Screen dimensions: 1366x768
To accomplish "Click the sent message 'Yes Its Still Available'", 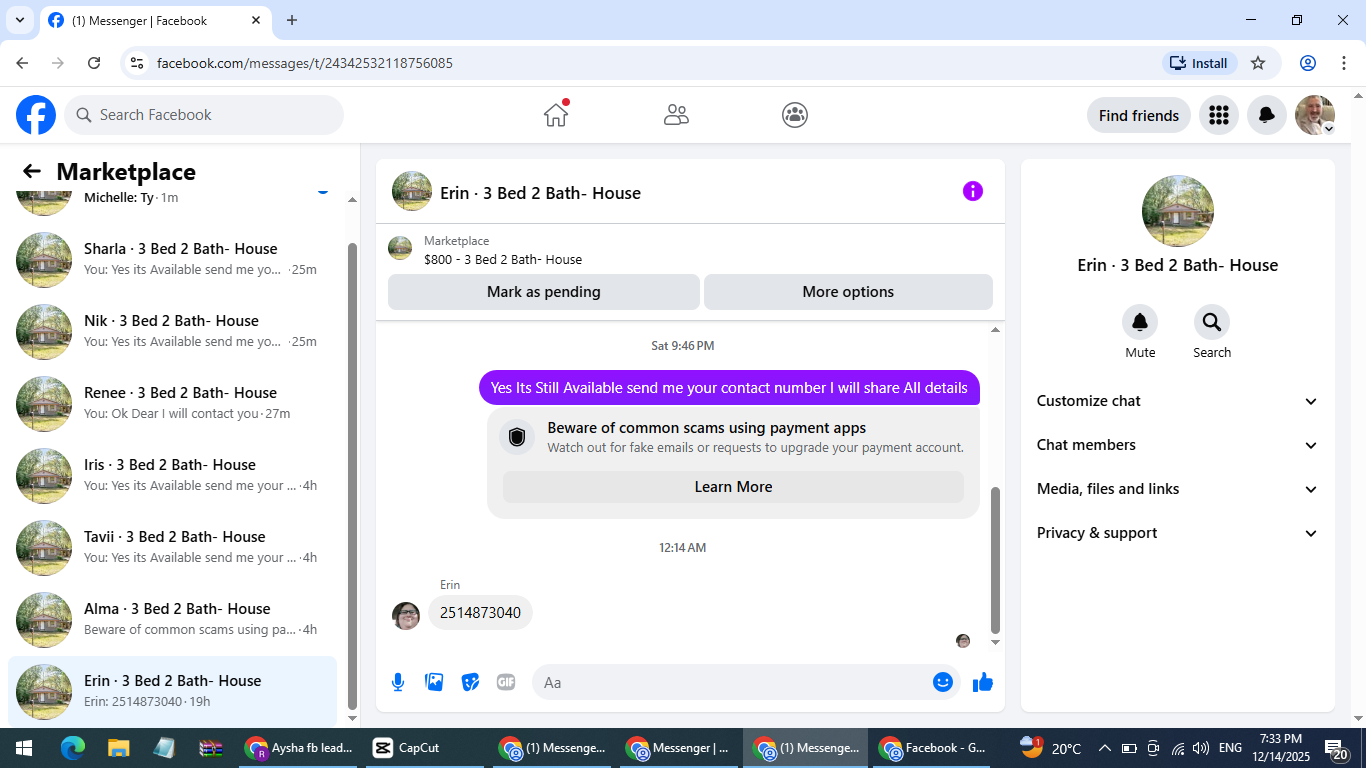I will [x=729, y=388].
